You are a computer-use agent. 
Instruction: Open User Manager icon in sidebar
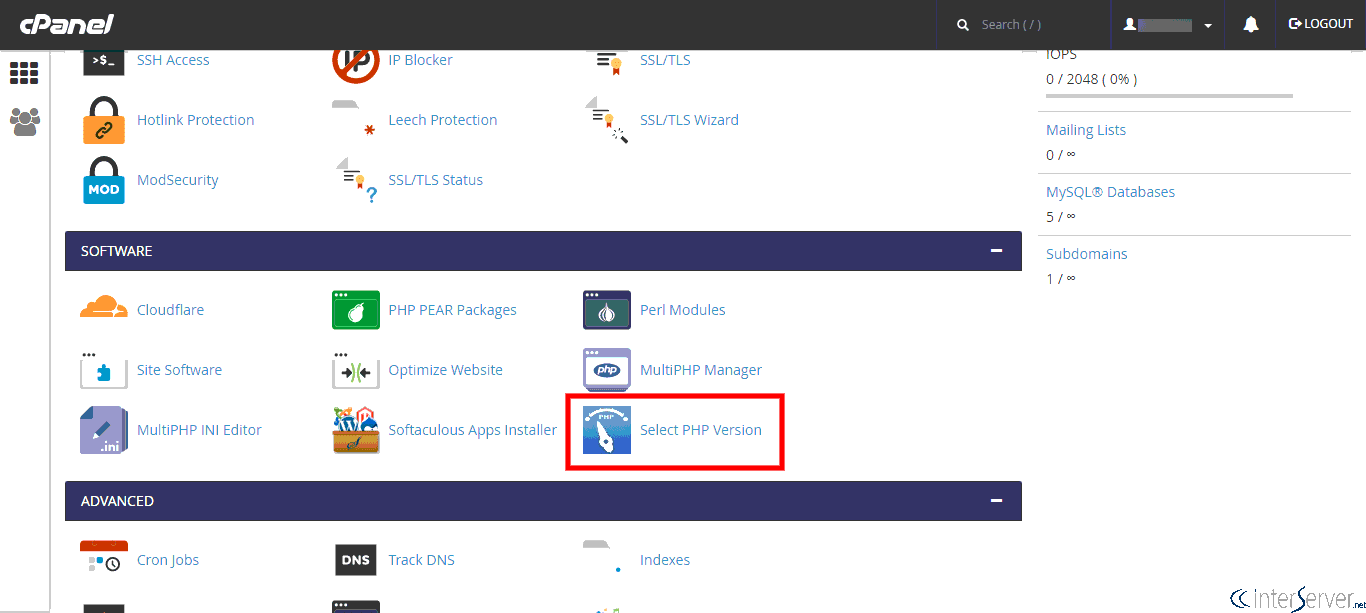24,122
